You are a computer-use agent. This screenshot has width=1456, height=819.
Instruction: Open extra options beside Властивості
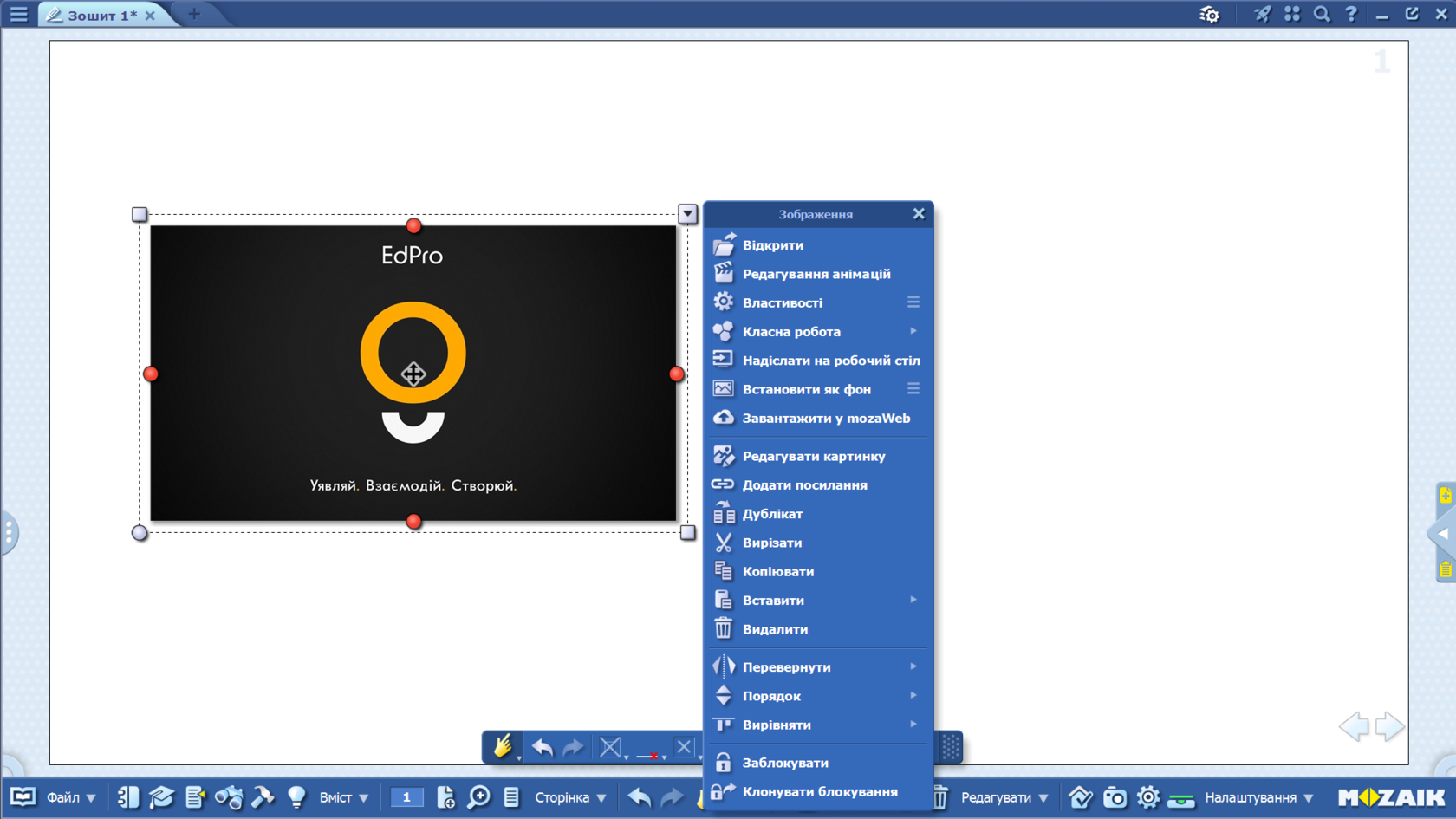[913, 302]
